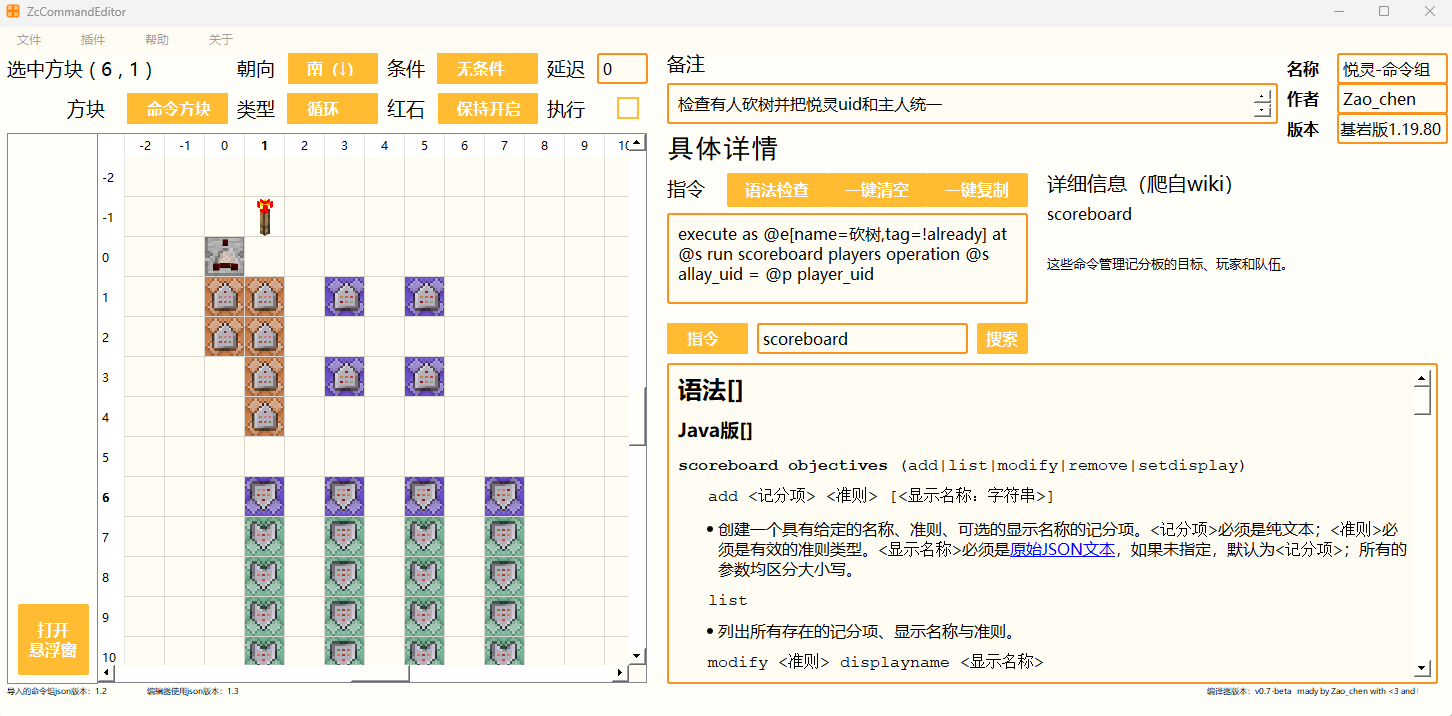The width and height of the screenshot is (1452, 716).
Task: Select the purple repeating command block in column 3
Action: tap(344, 297)
